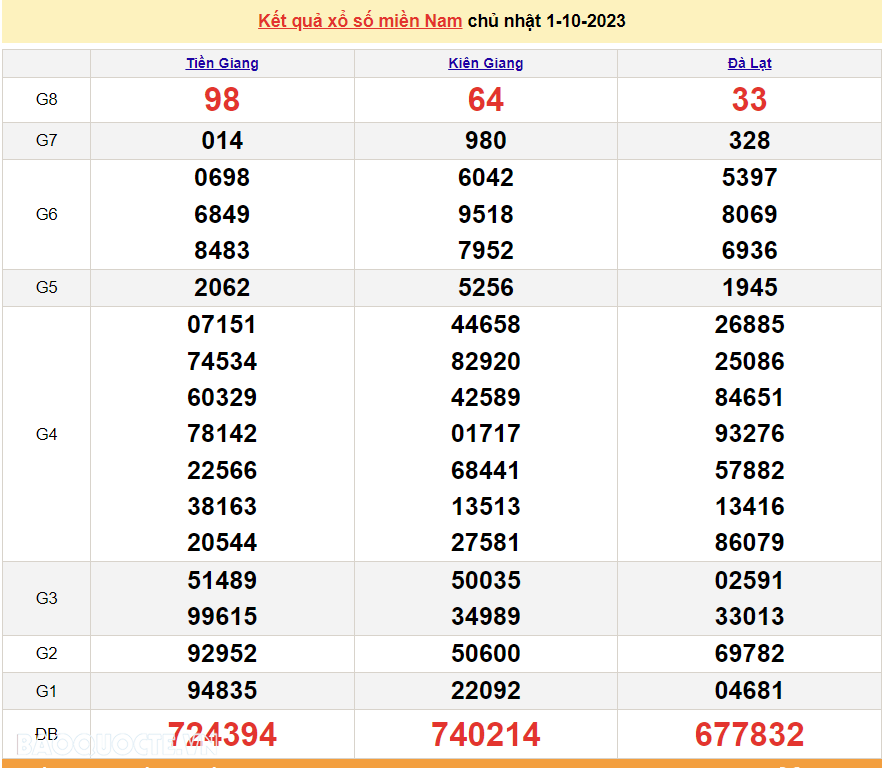Select jackpot number 677832
This screenshot has width=883, height=768.
[749, 735]
